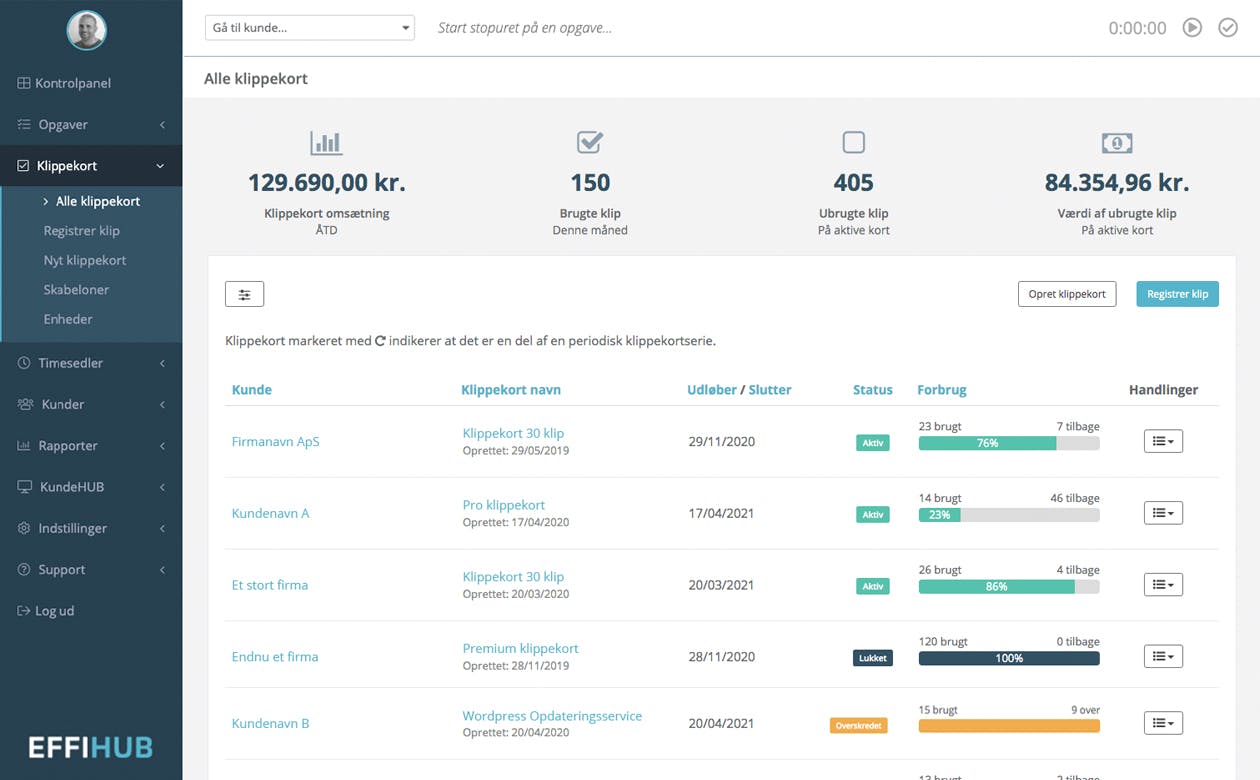Open the filter settings sliders button
The height and width of the screenshot is (780, 1260).
pyautogui.click(x=244, y=294)
